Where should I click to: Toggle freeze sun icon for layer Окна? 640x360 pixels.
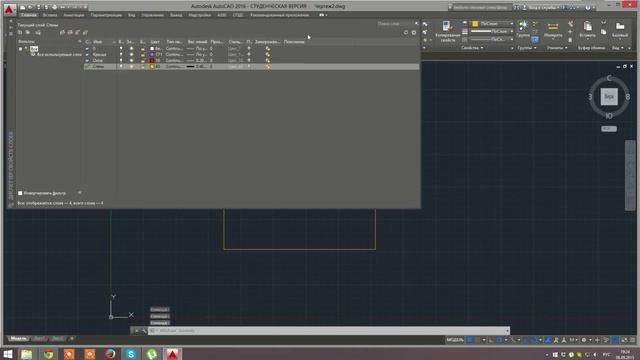click(x=131, y=60)
